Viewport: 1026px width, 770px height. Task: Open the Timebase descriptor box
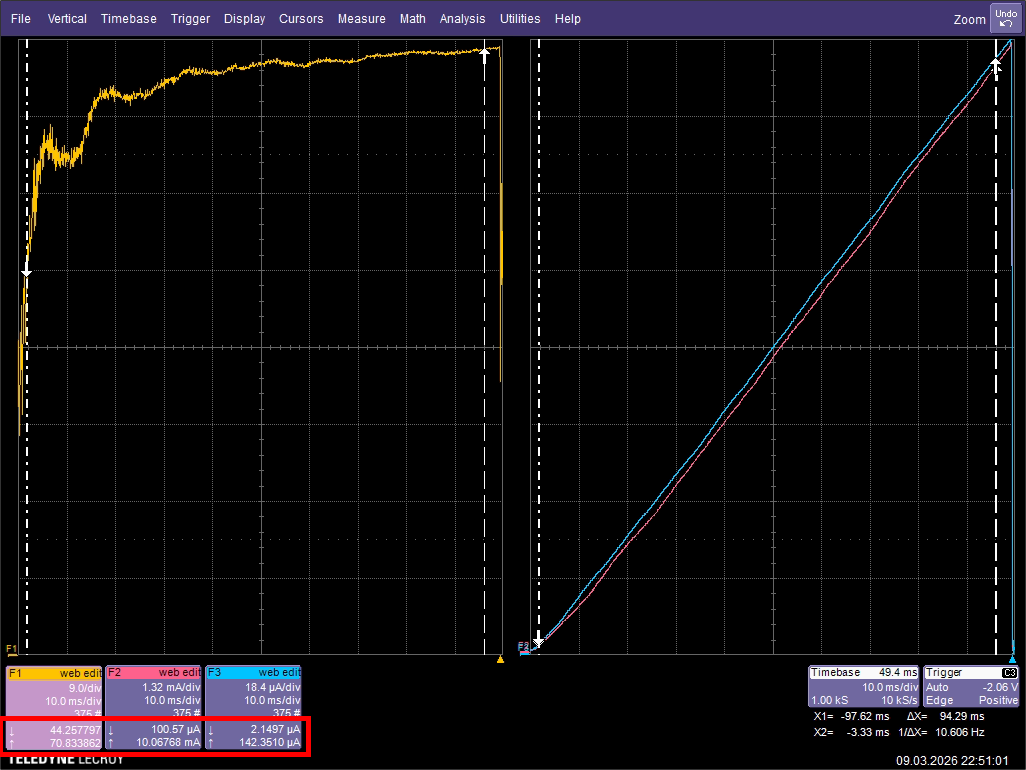[864, 686]
